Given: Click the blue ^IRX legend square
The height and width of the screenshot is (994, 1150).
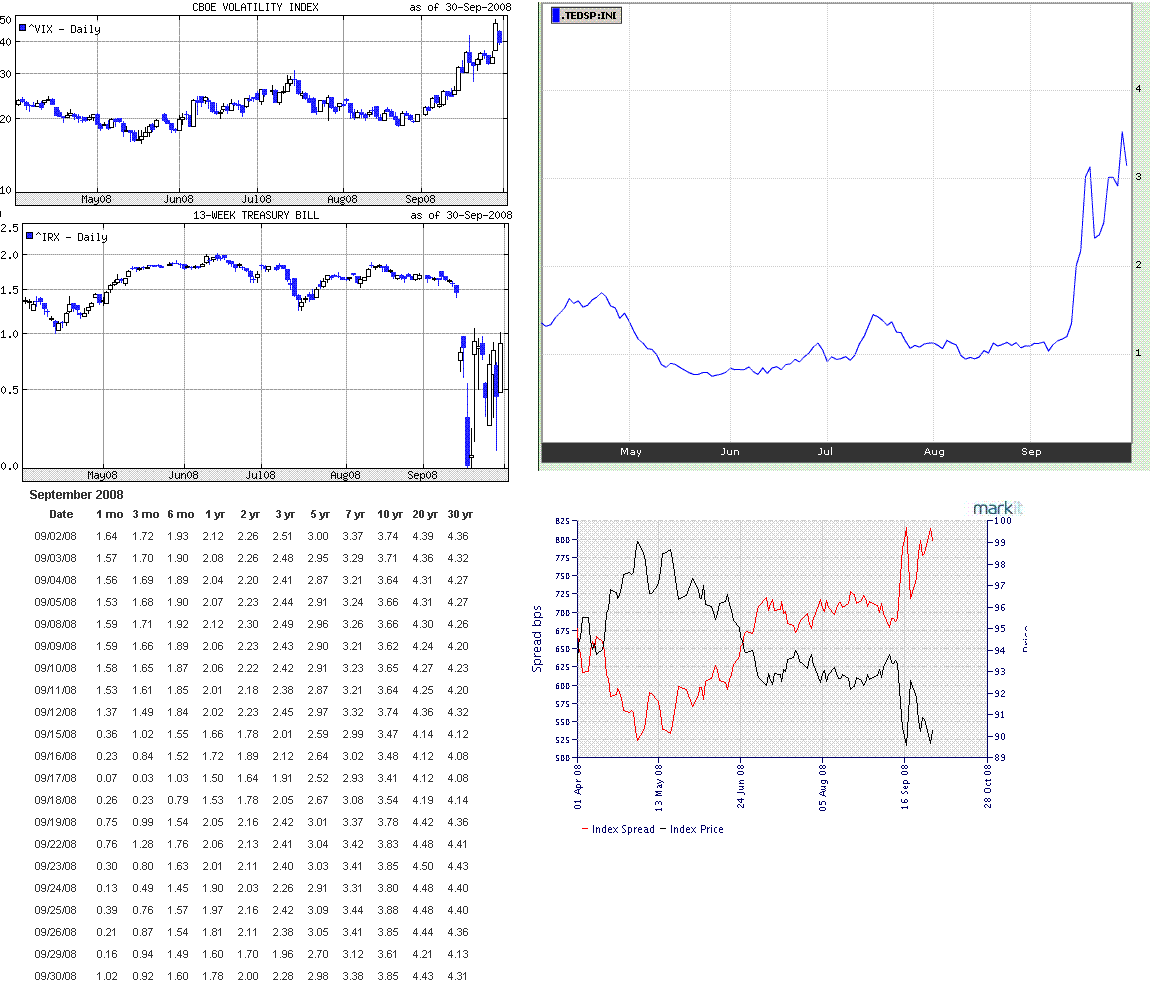Looking at the screenshot, I should 29,237.
